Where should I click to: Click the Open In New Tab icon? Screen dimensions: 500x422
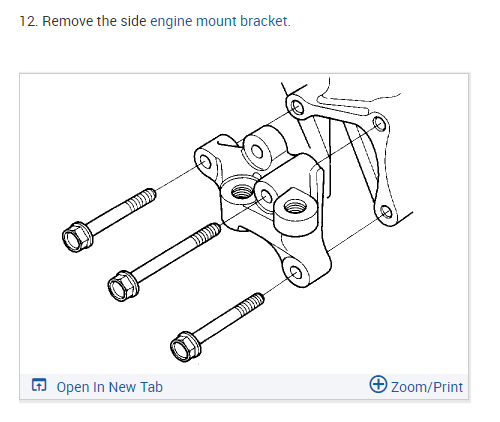coord(39,385)
